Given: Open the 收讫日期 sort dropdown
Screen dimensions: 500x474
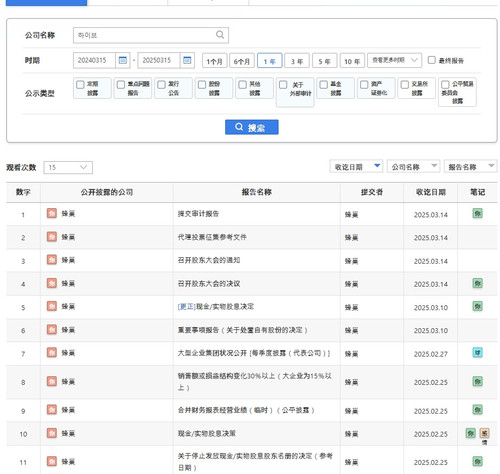Looking at the screenshot, I should coord(356,166).
